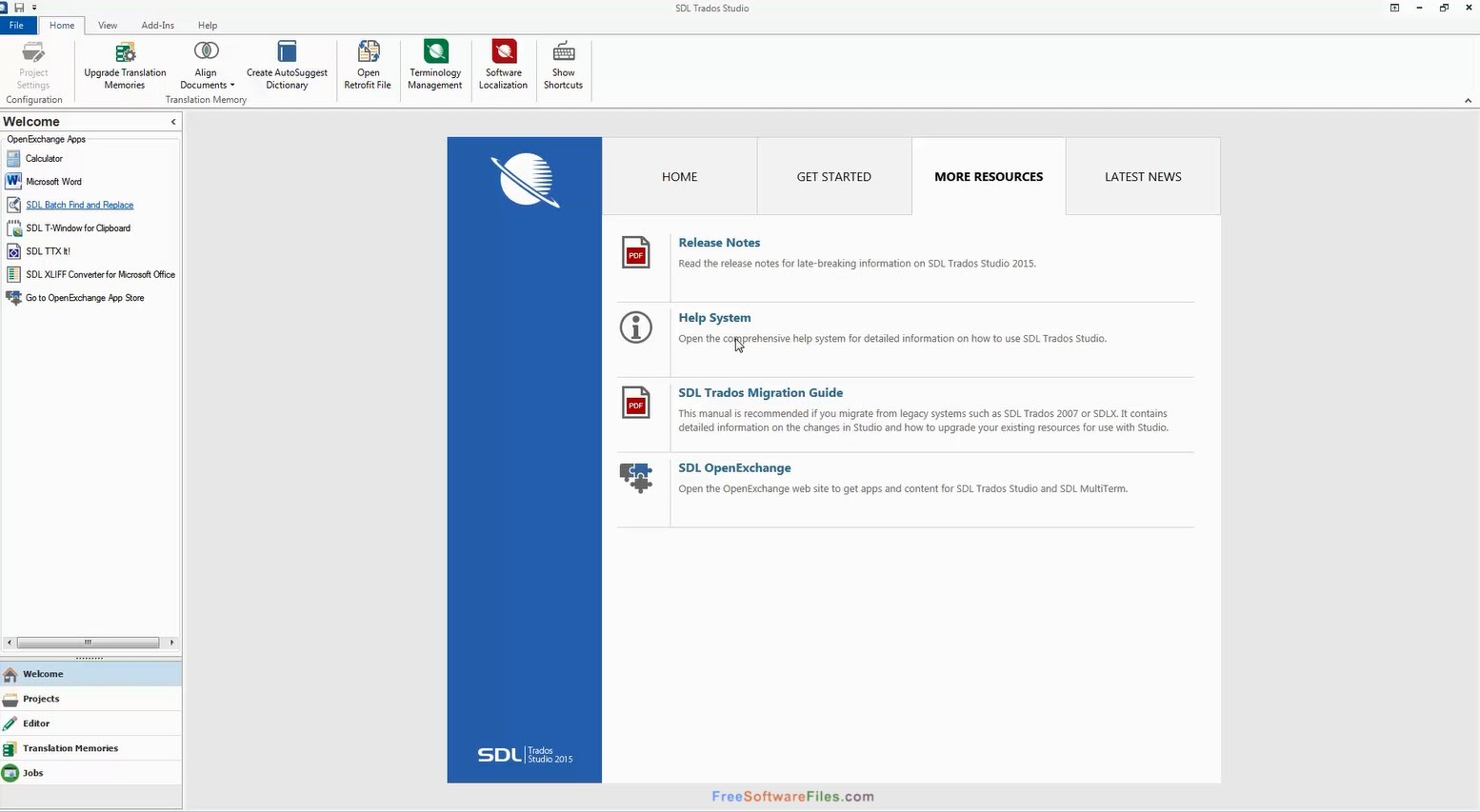This screenshot has height=812, width=1480.
Task: Click SDL Batch Find and Replace icon
Action: 13,205
